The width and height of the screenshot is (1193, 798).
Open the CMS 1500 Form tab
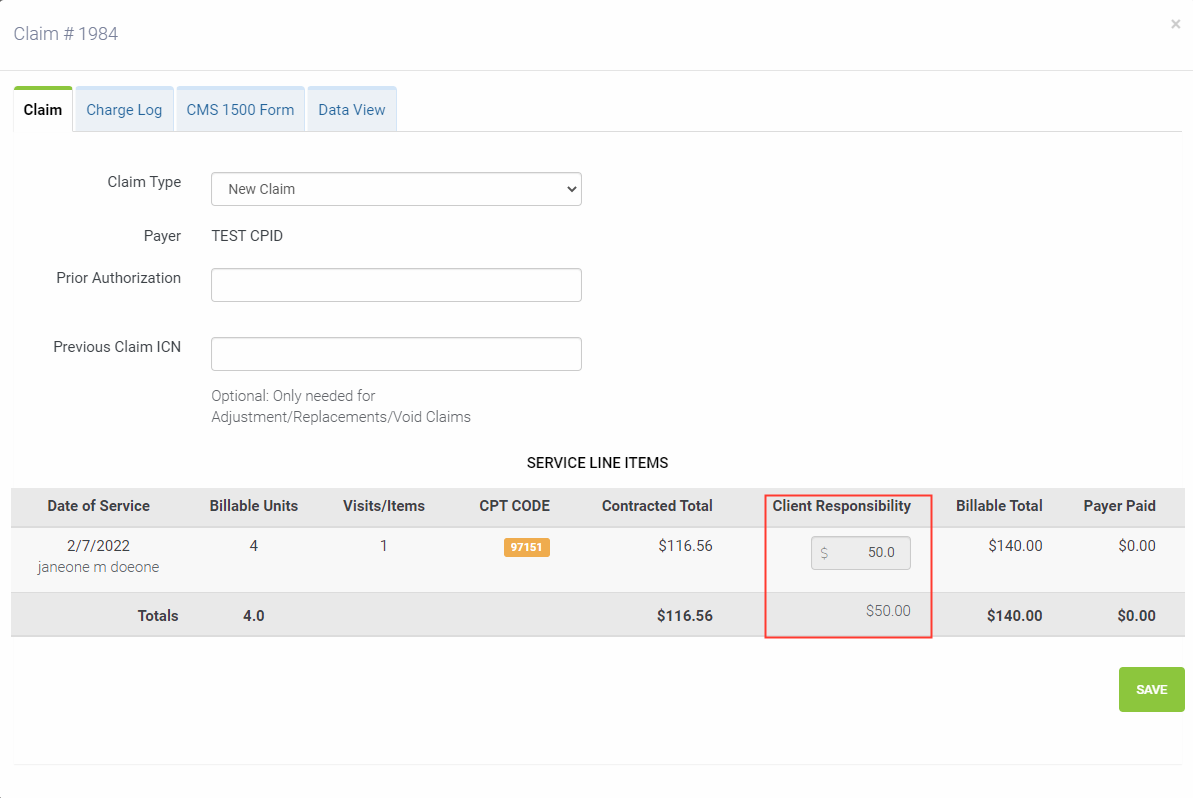click(x=240, y=110)
